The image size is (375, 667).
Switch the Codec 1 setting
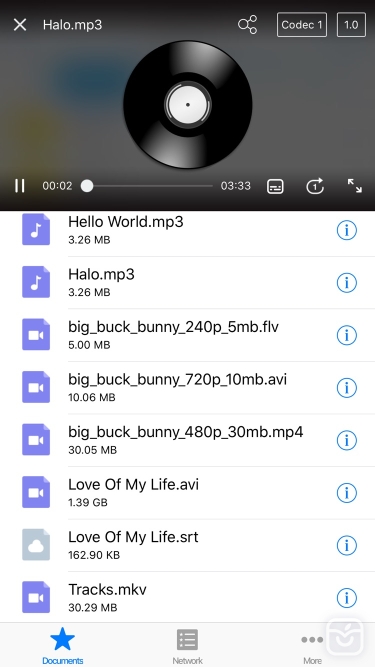tap(302, 25)
